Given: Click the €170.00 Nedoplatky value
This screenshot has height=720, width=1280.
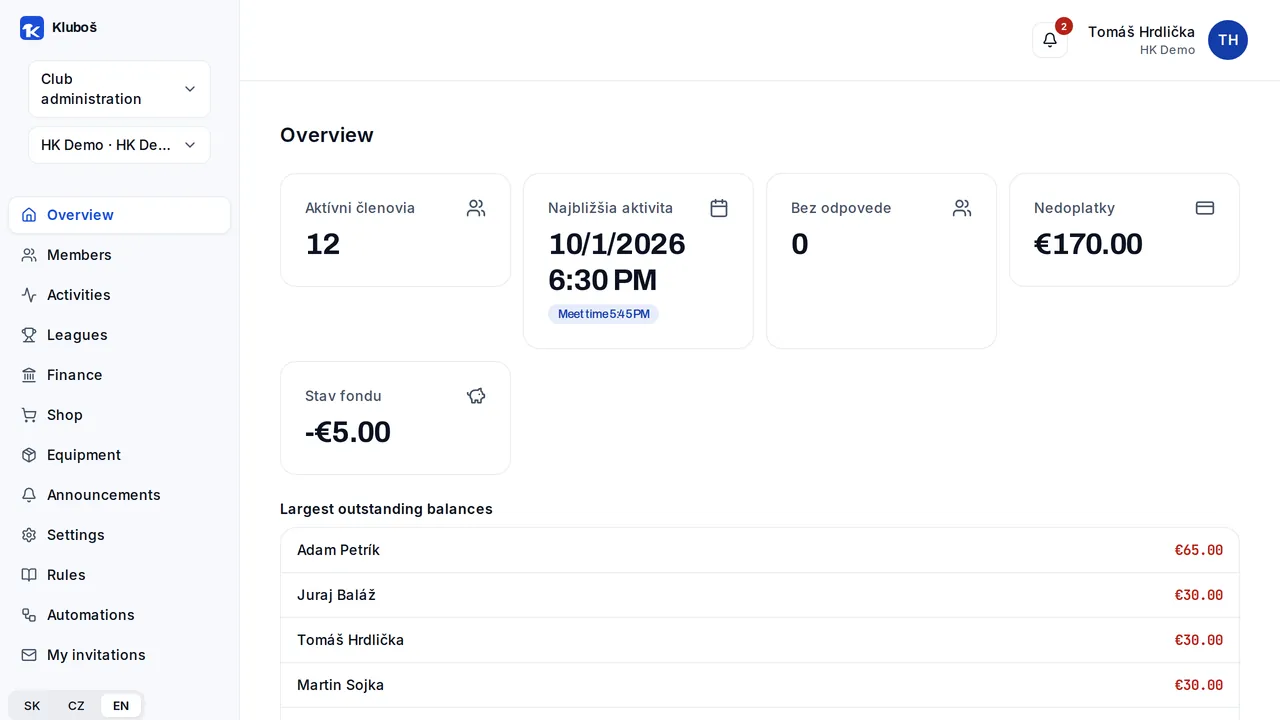Looking at the screenshot, I should 1088,244.
